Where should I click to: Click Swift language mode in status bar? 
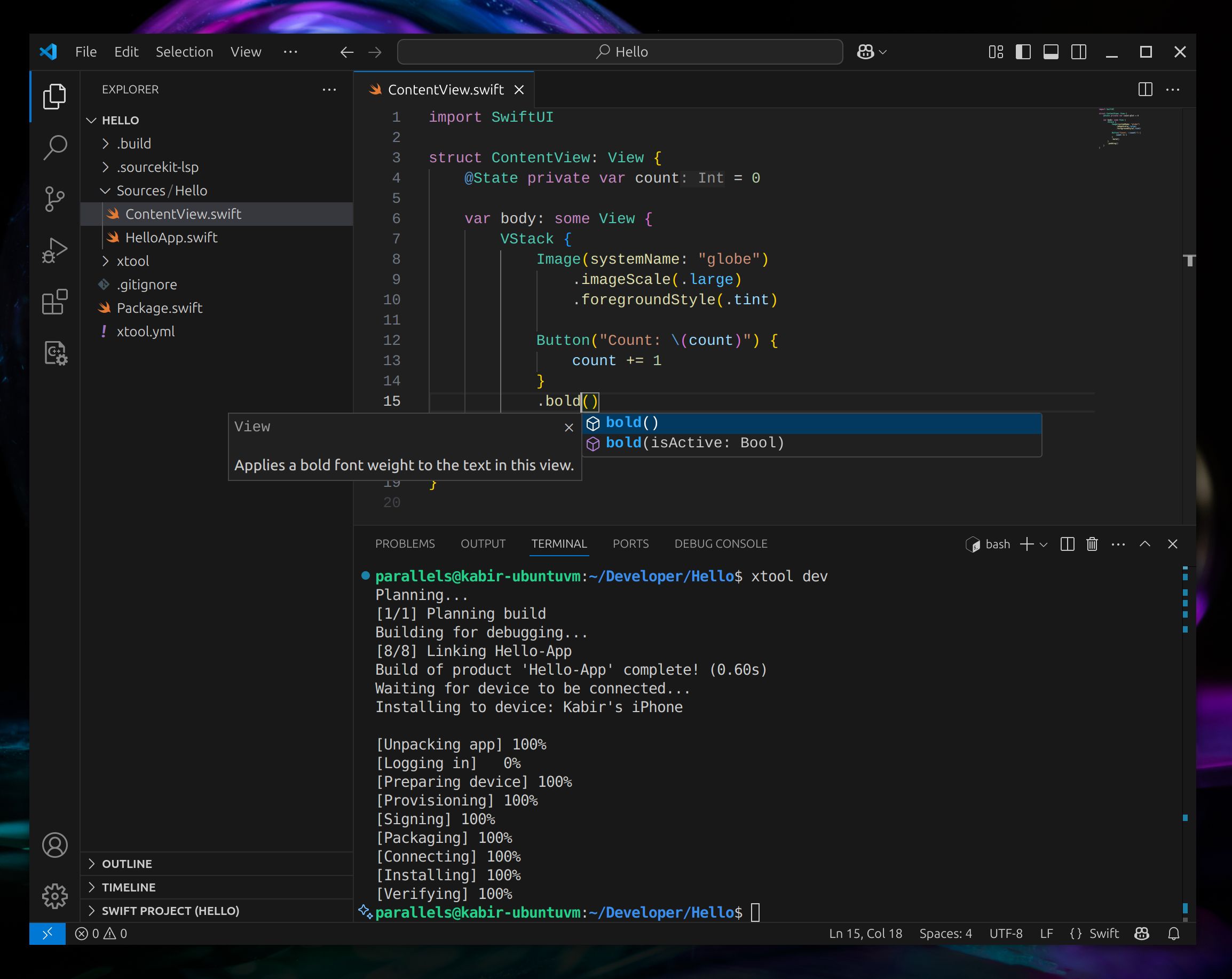1105,934
